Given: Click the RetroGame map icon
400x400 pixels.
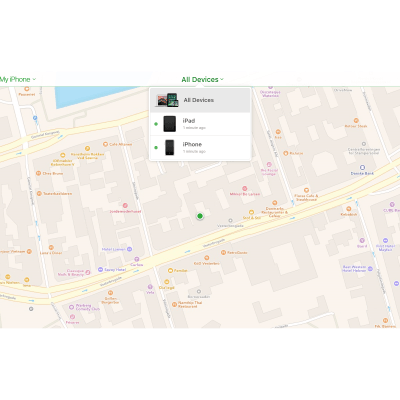Looking at the screenshot, I should pyautogui.click(x=223, y=253).
